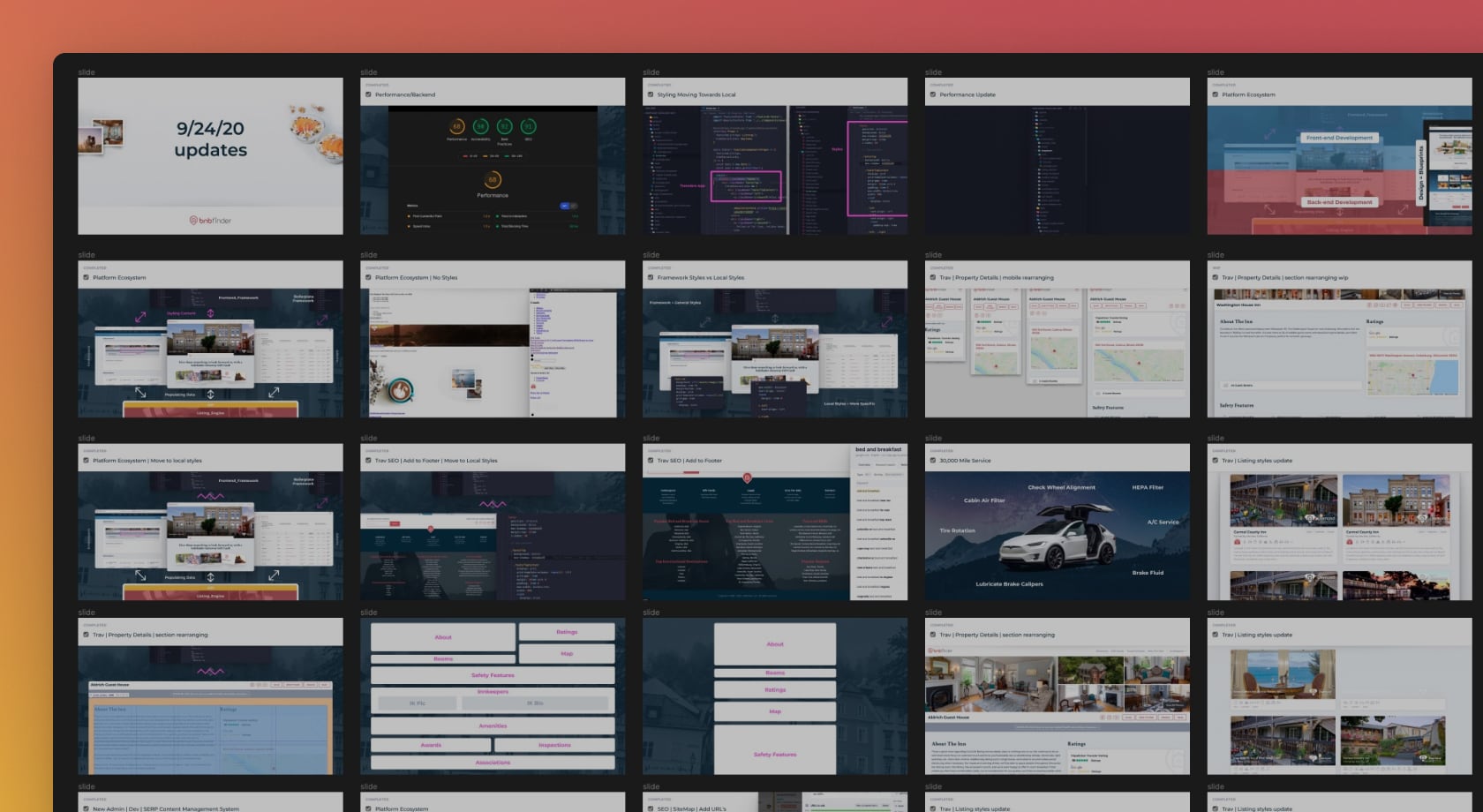The image size is (1483, 812).
Task: Click the Back-end Development label
Action: point(1339,202)
